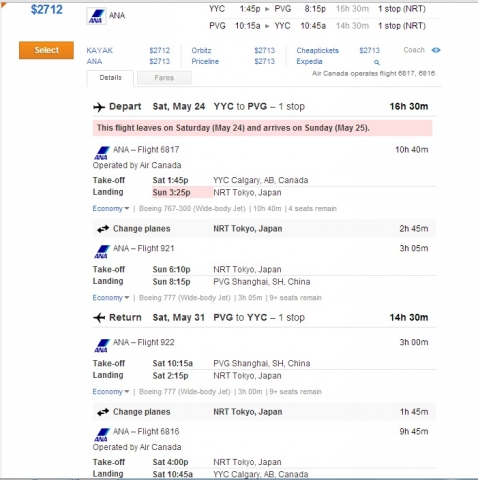The height and width of the screenshot is (480, 478).
Task: Click the magnifier icon beside Expedia
Action: click(x=377, y=62)
